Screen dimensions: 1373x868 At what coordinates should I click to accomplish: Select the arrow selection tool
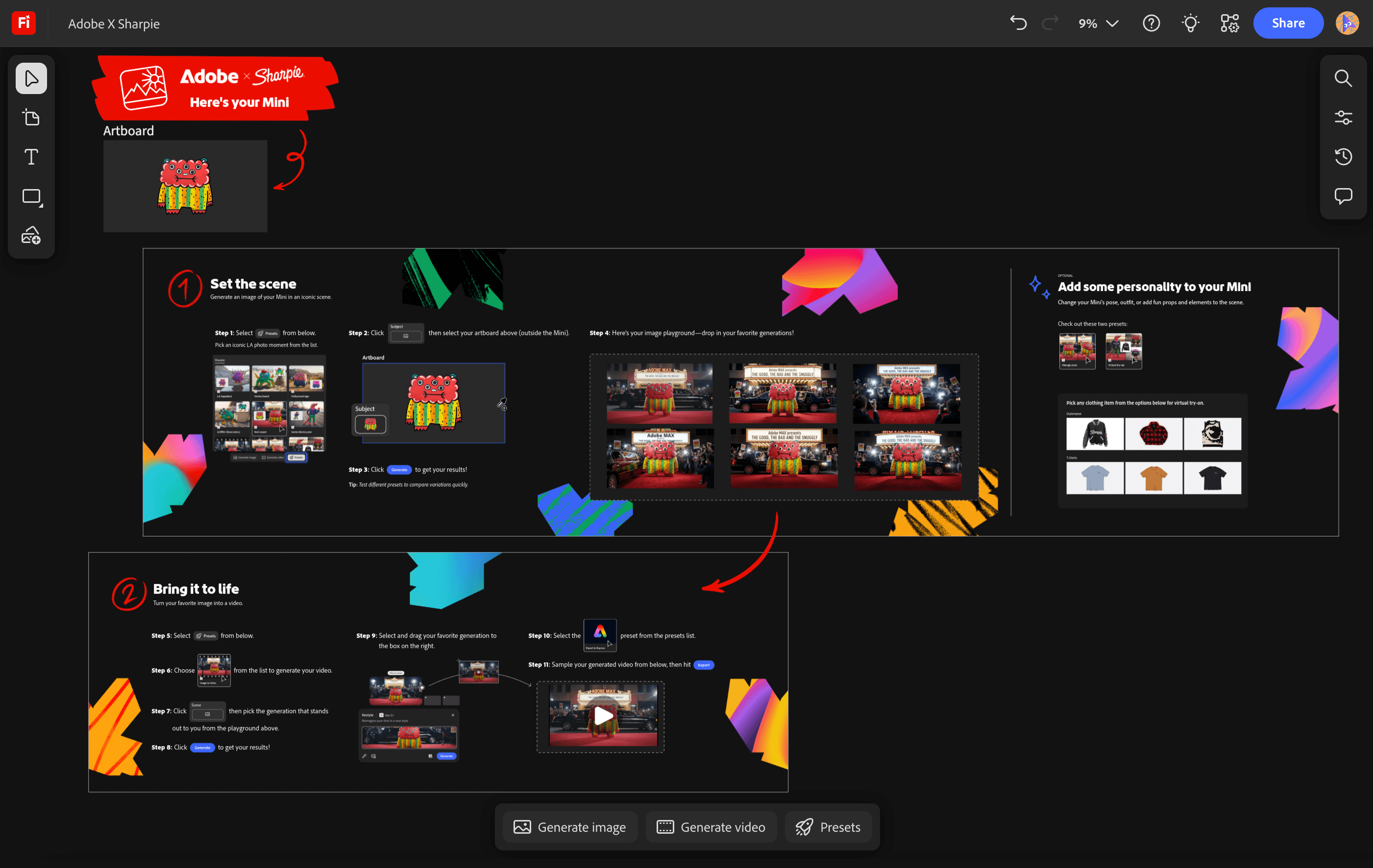pyautogui.click(x=31, y=79)
